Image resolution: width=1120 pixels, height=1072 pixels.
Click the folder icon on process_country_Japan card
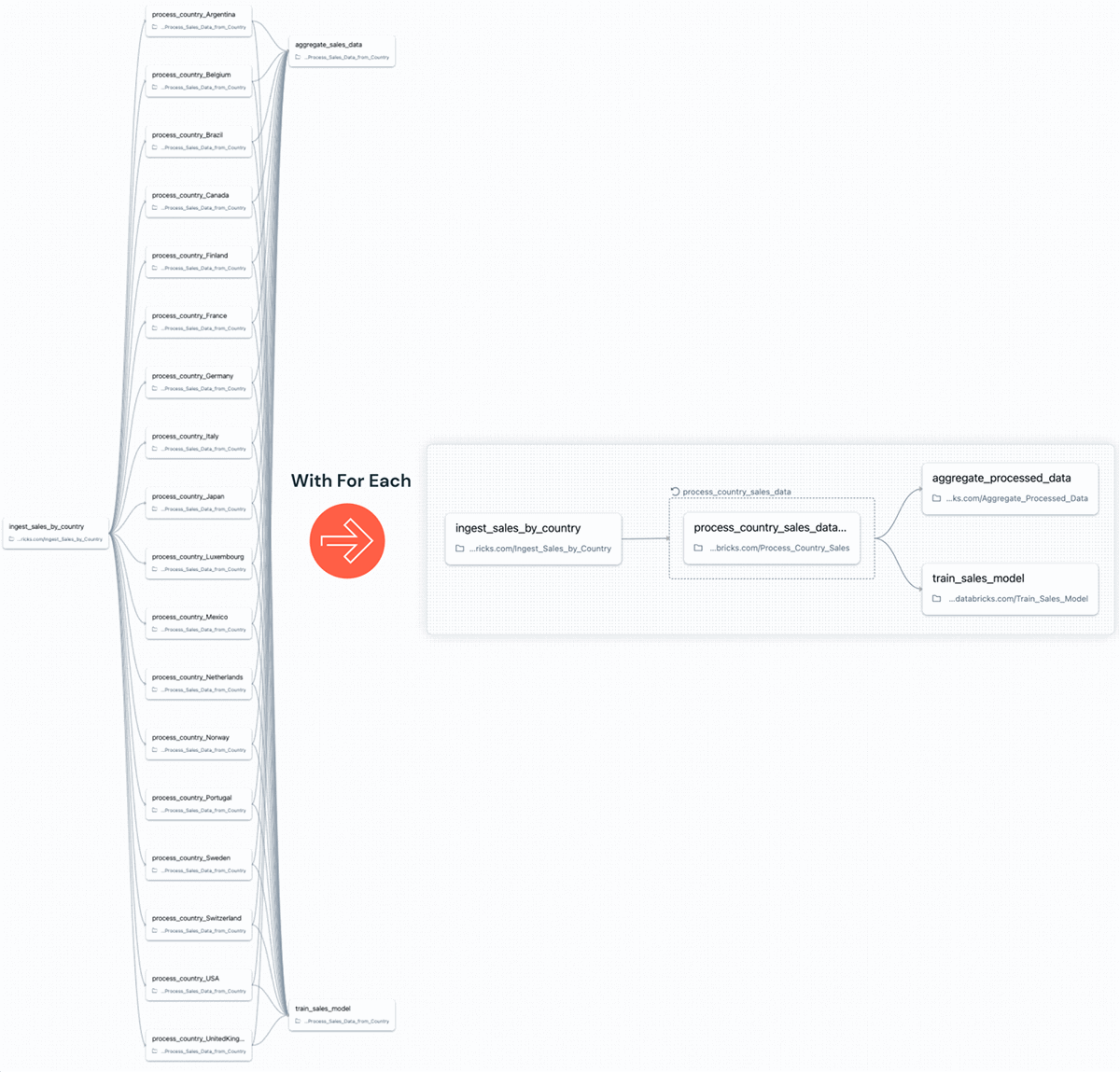154,509
